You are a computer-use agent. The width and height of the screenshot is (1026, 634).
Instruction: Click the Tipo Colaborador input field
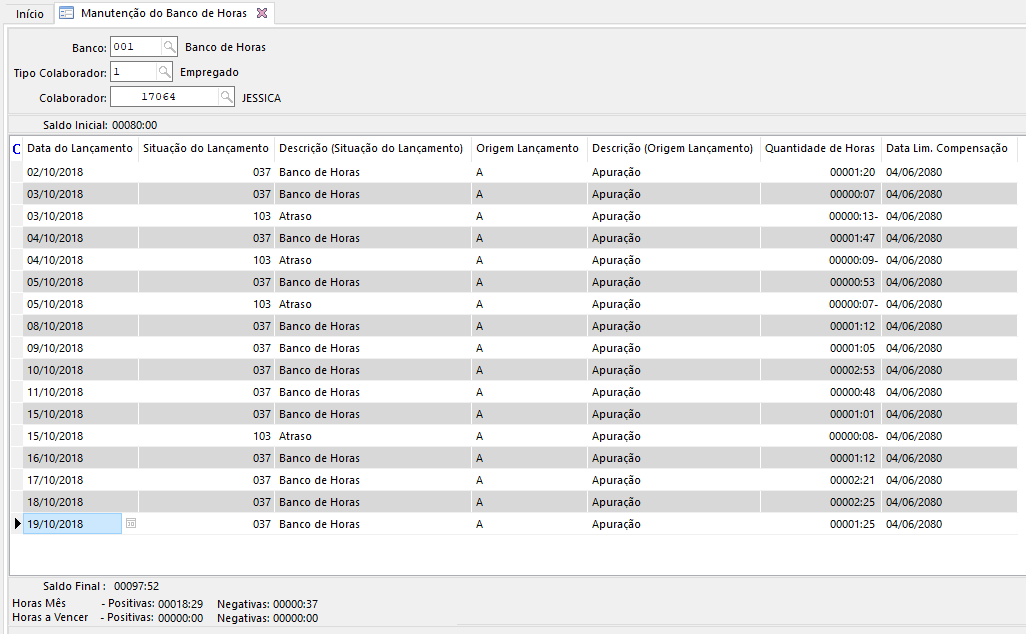[132, 72]
